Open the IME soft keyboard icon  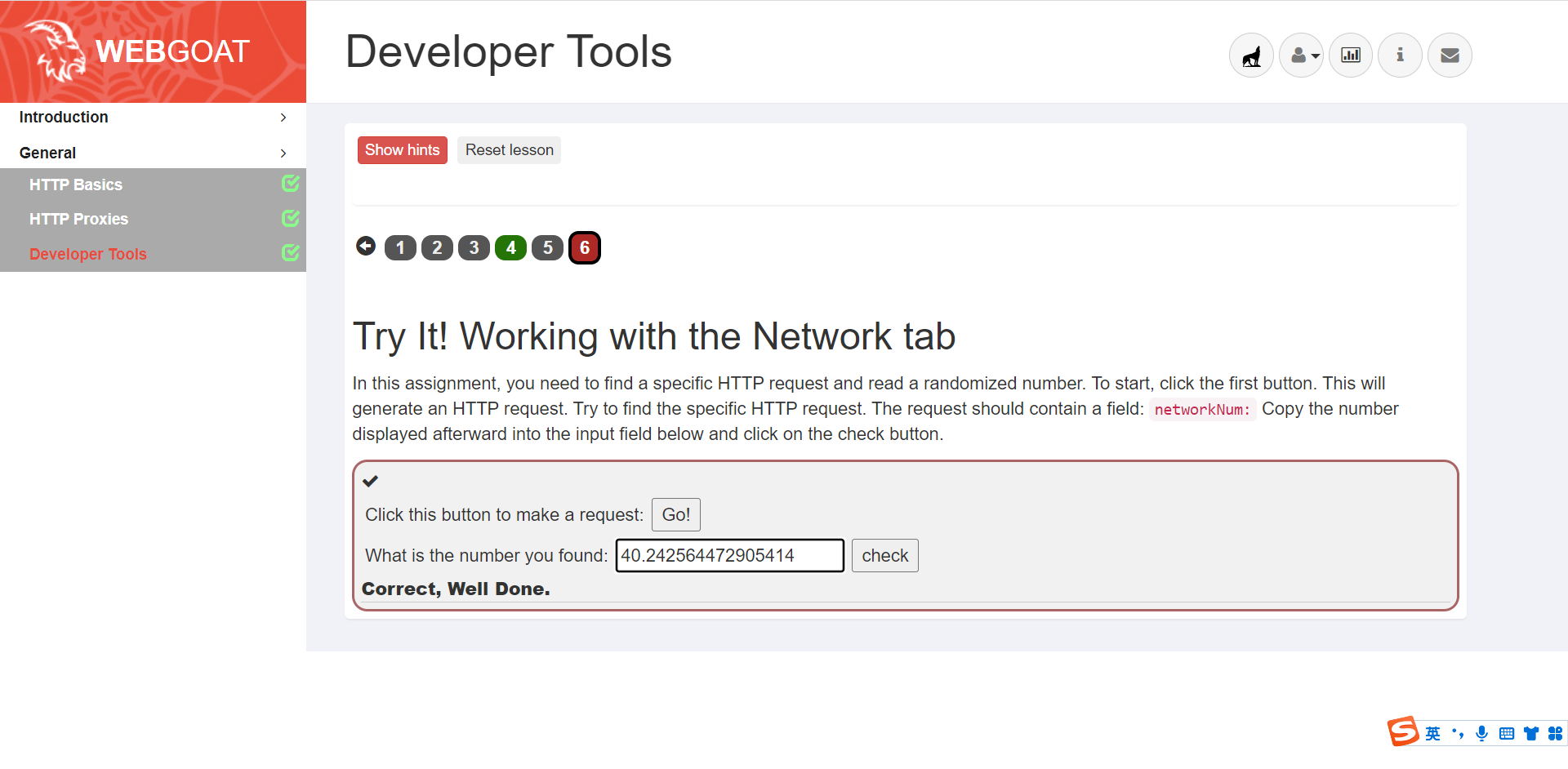(1507, 734)
